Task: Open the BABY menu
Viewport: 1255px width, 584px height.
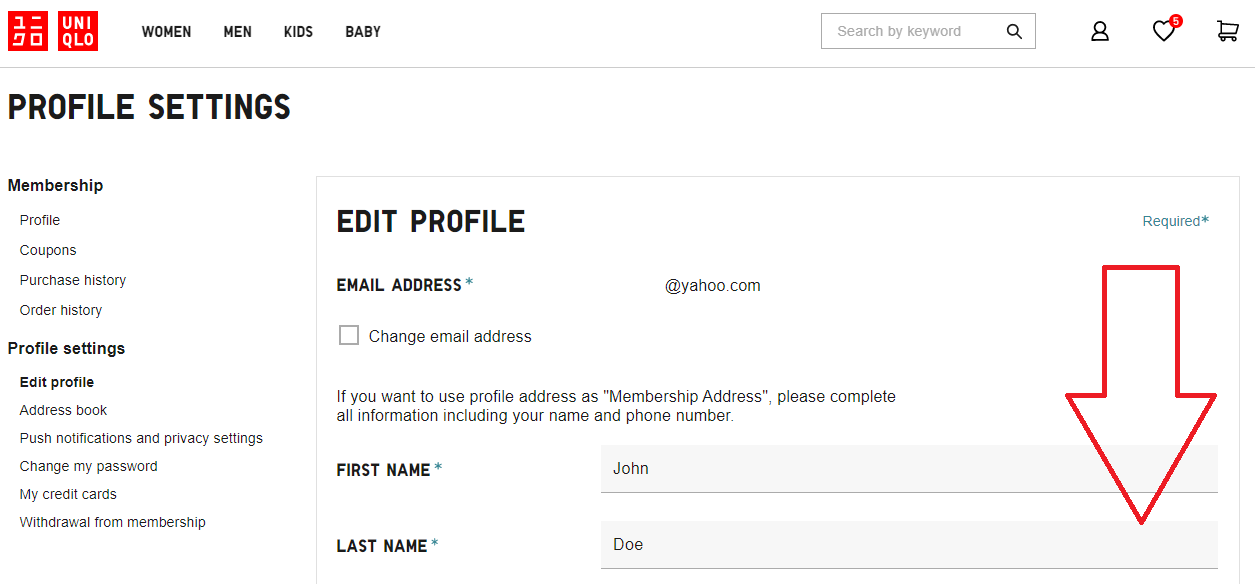Action: pos(363,32)
